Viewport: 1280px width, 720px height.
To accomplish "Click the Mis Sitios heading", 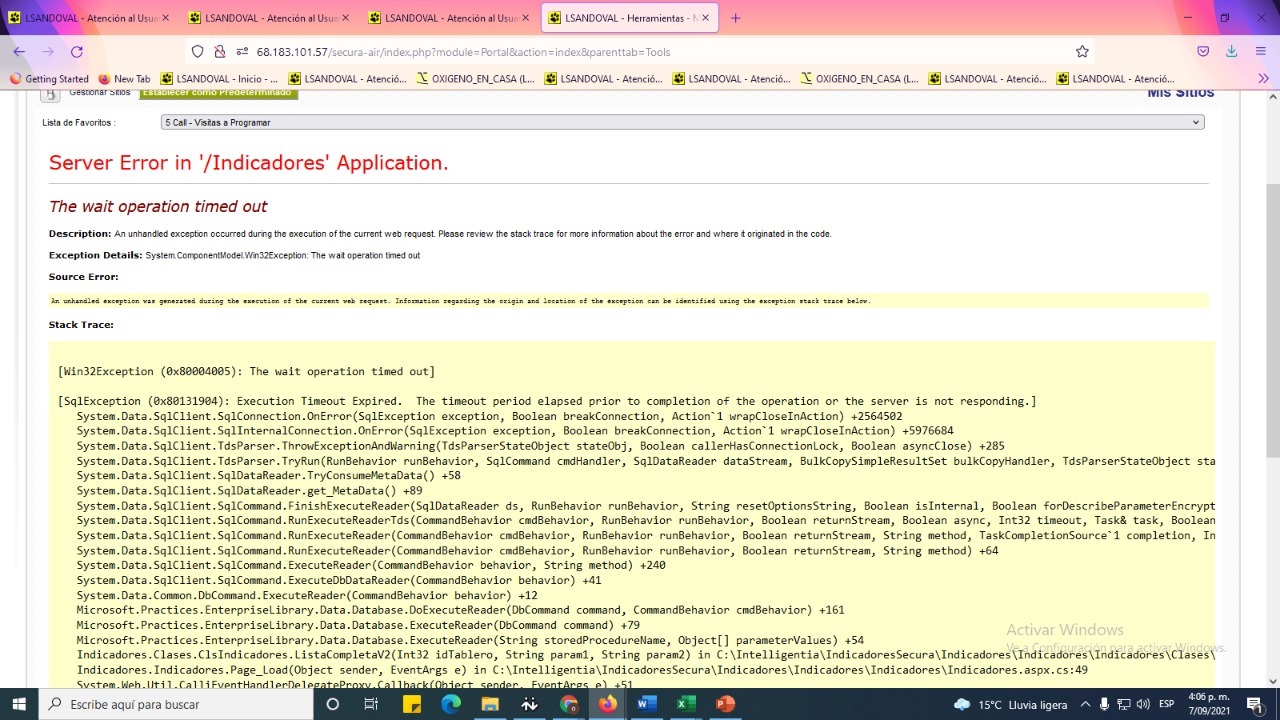I will click(1180, 93).
